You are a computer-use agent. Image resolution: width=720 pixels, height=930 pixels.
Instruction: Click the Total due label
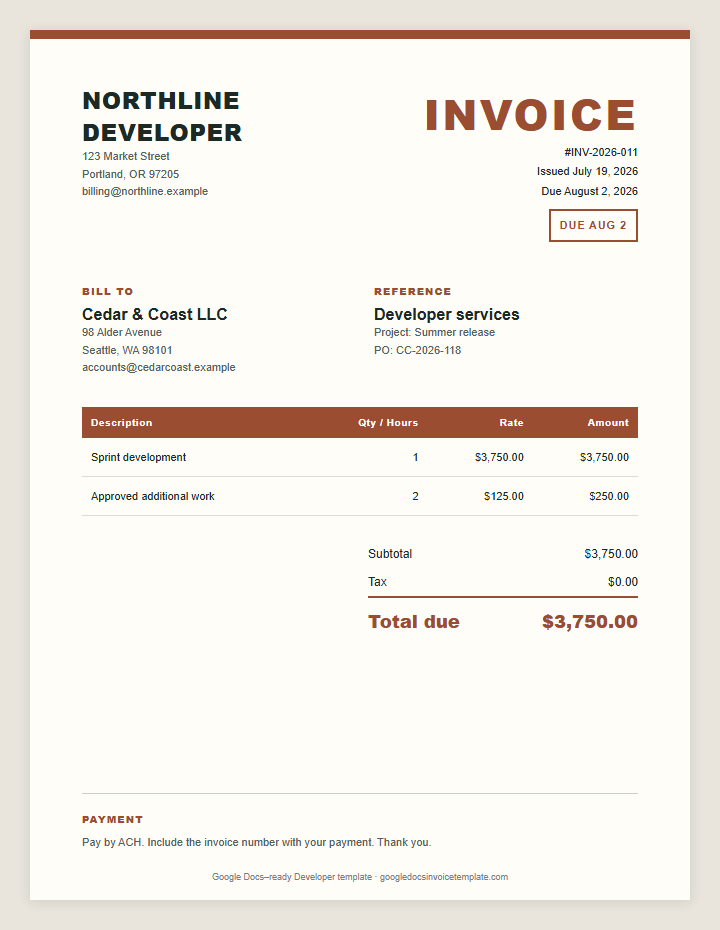pyautogui.click(x=414, y=622)
